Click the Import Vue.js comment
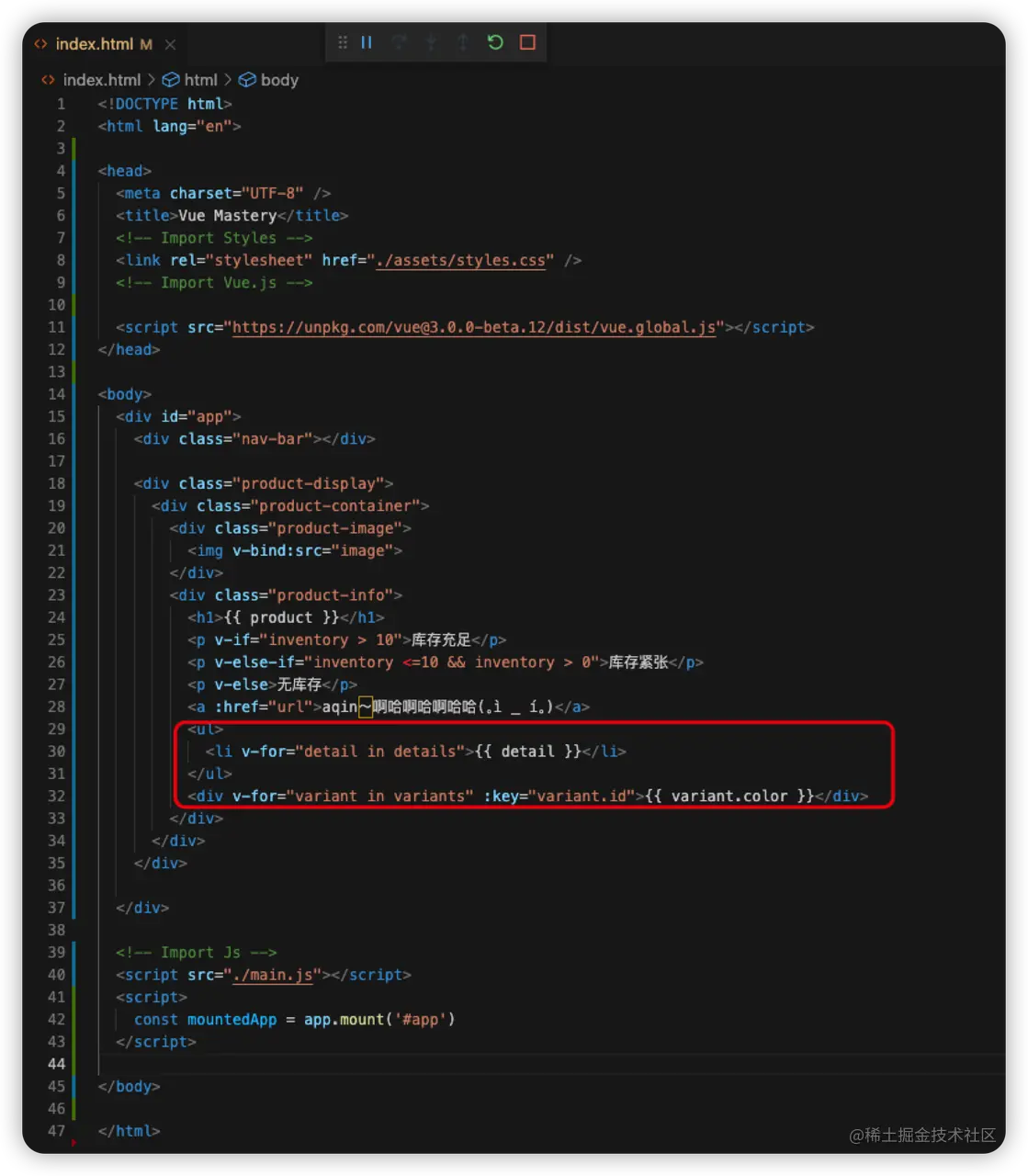Viewport: 1028px width, 1176px height. (x=214, y=282)
